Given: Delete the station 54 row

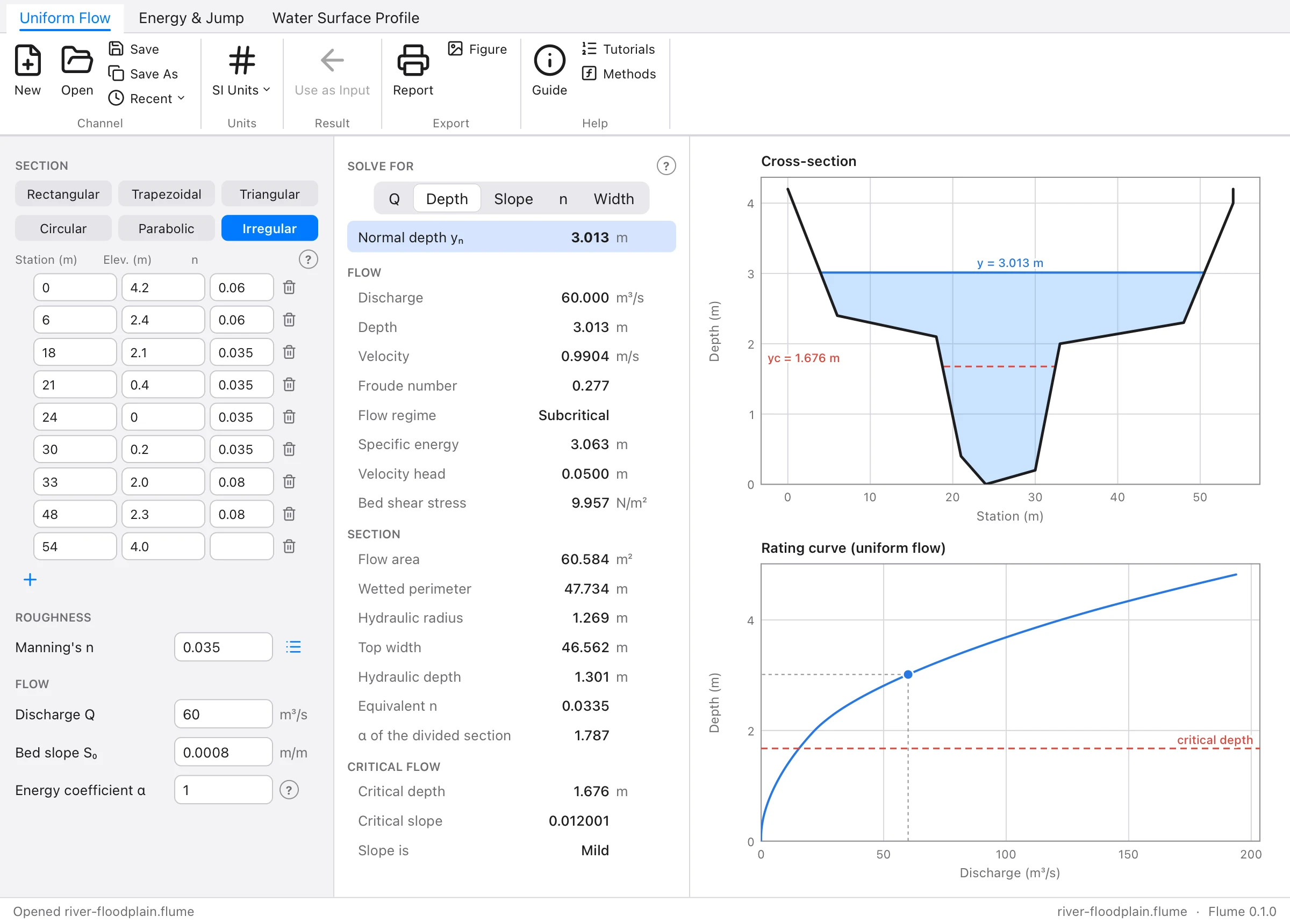Looking at the screenshot, I should [289, 546].
